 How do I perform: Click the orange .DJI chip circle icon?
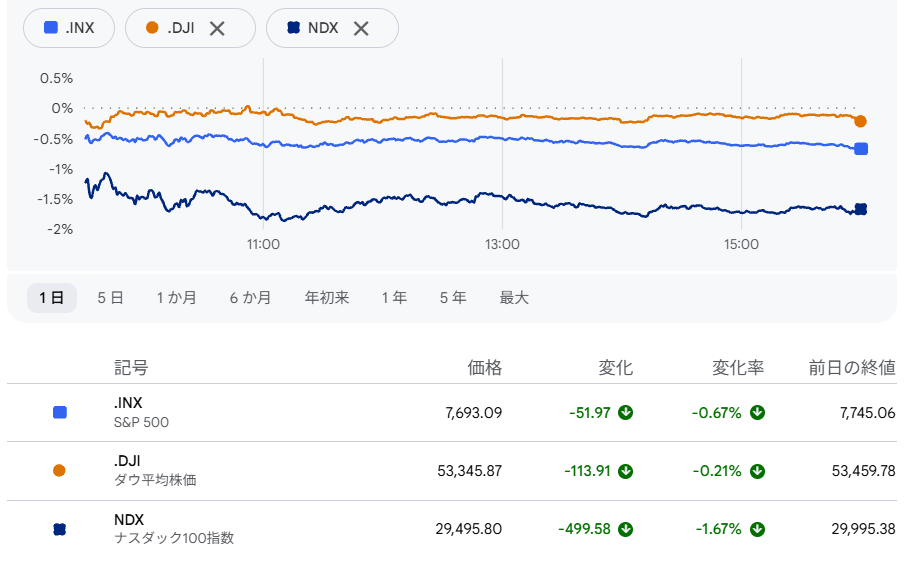152,27
